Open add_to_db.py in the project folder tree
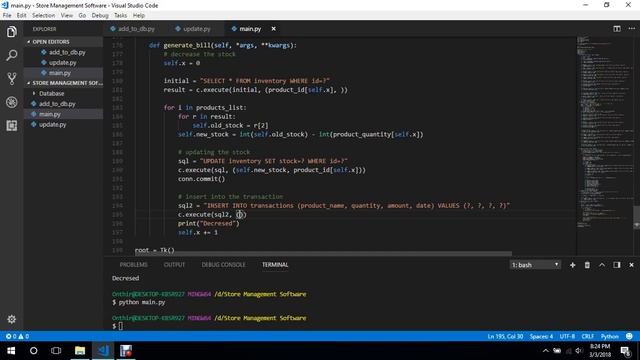The image size is (640, 360). [63, 104]
